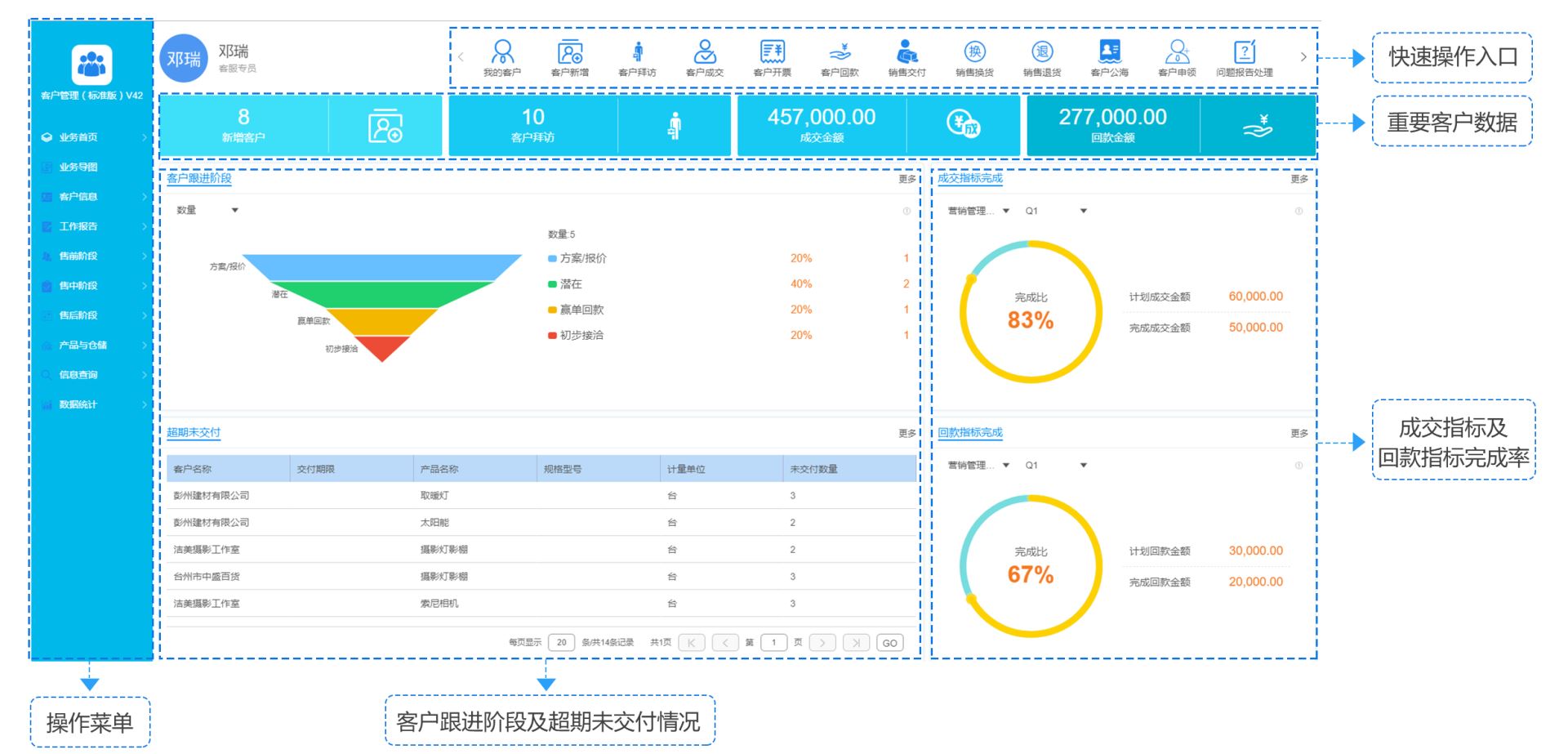Open the 客户拜访 quick entry
1568x754 pixels.
pyautogui.click(x=638, y=54)
